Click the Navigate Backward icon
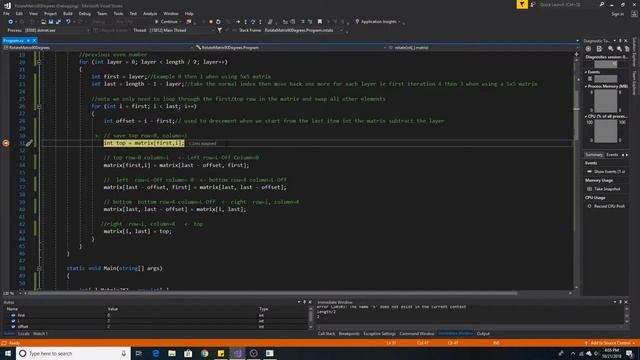This screenshot has height=360, width=640. 11,22
